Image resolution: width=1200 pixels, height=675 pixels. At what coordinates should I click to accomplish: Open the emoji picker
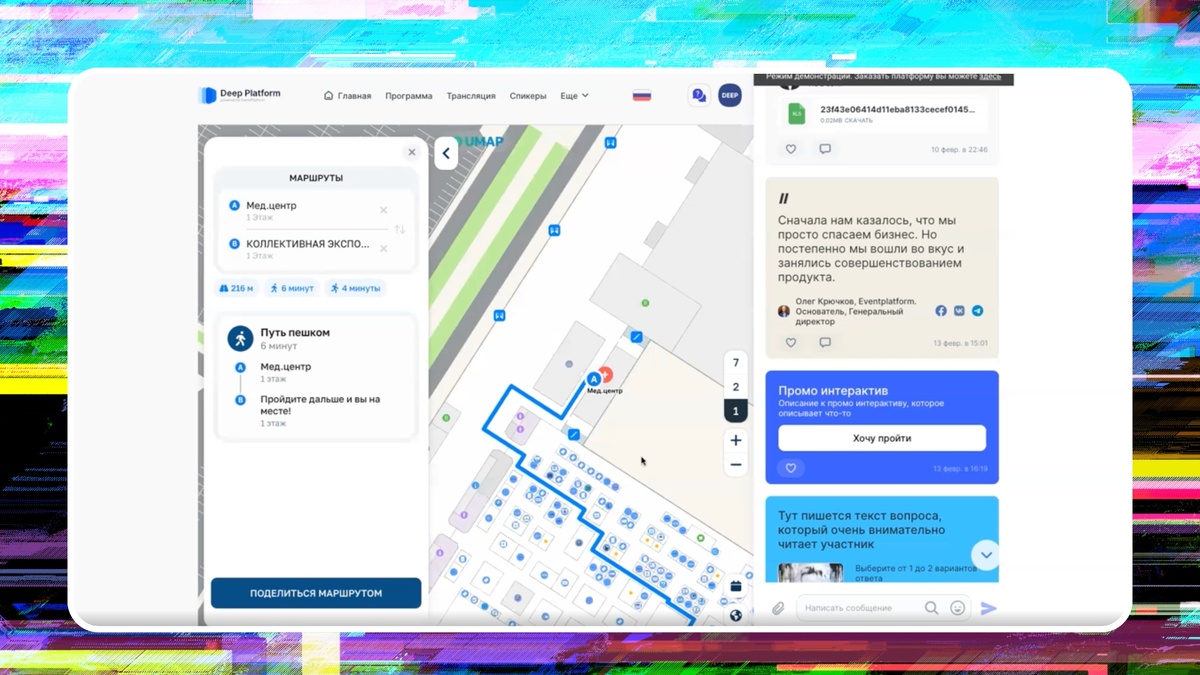[x=958, y=608]
